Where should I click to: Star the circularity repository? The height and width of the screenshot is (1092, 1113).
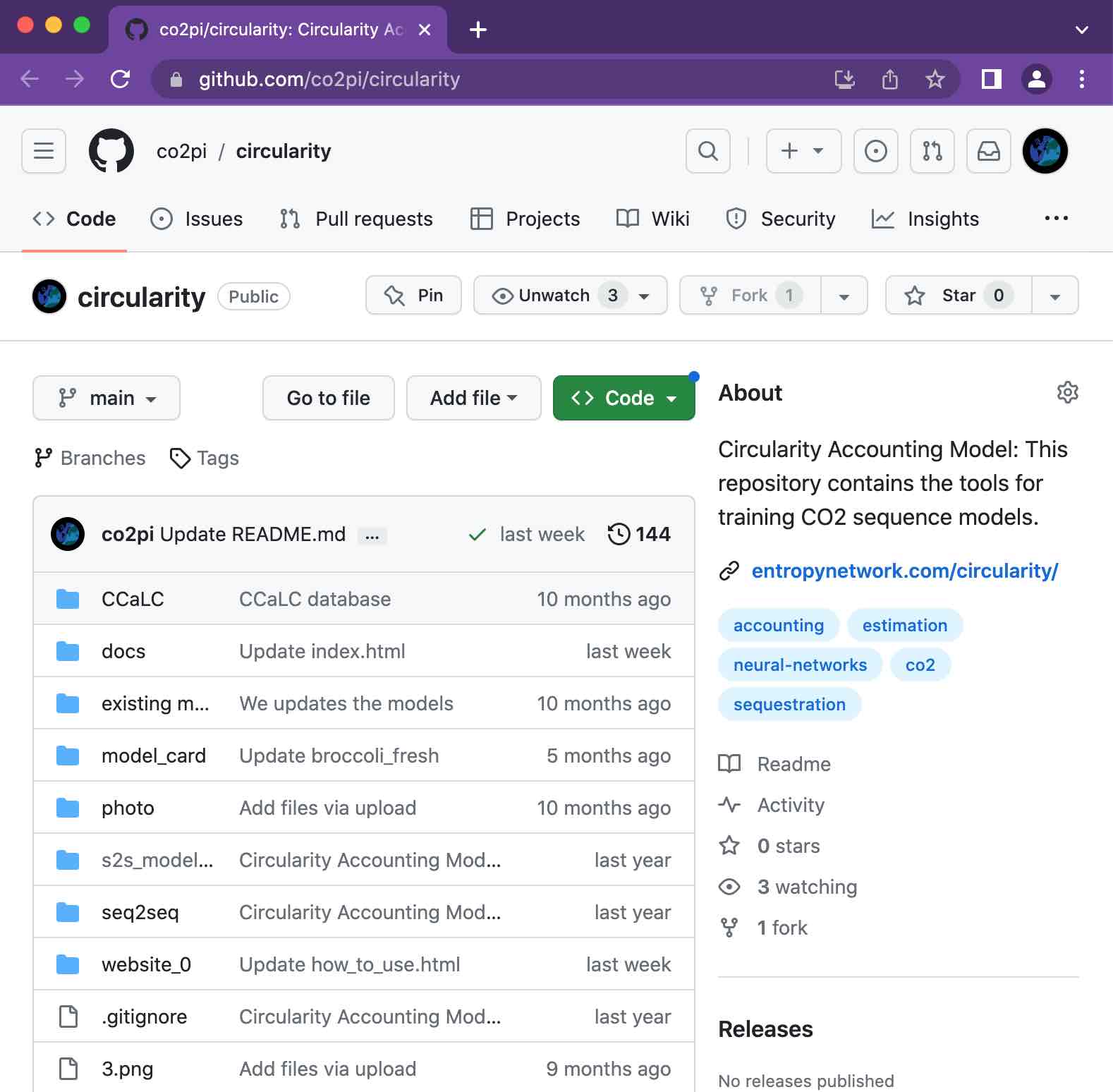[958, 295]
